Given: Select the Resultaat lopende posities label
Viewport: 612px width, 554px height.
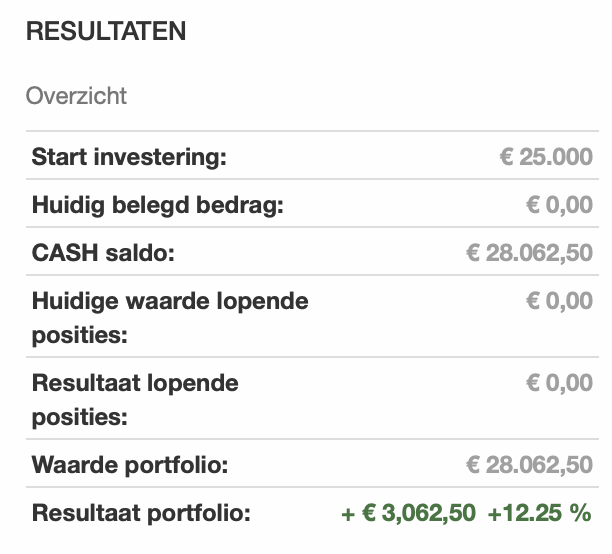Looking at the screenshot, I should click(x=135, y=400).
